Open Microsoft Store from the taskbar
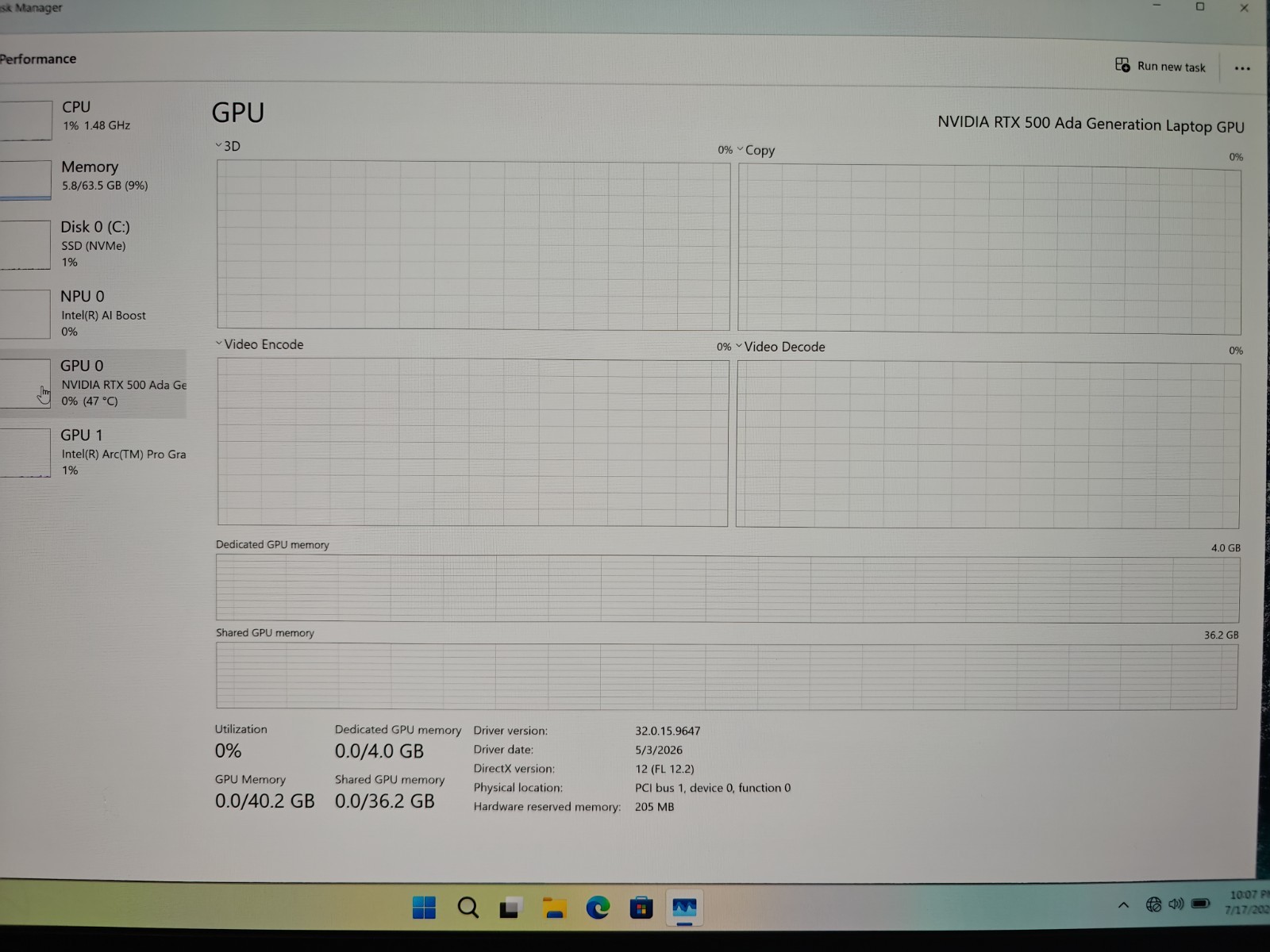The height and width of the screenshot is (952, 1270). (x=641, y=908)
